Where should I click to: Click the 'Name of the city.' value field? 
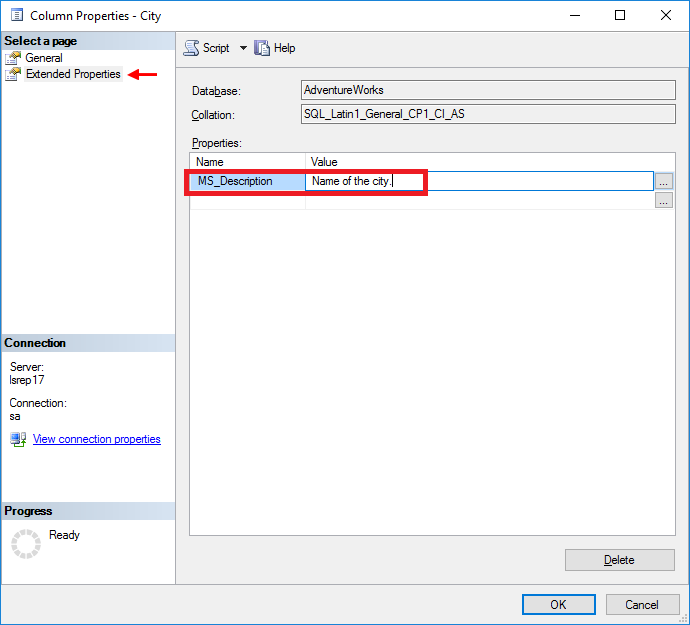[x=480, y=181]
